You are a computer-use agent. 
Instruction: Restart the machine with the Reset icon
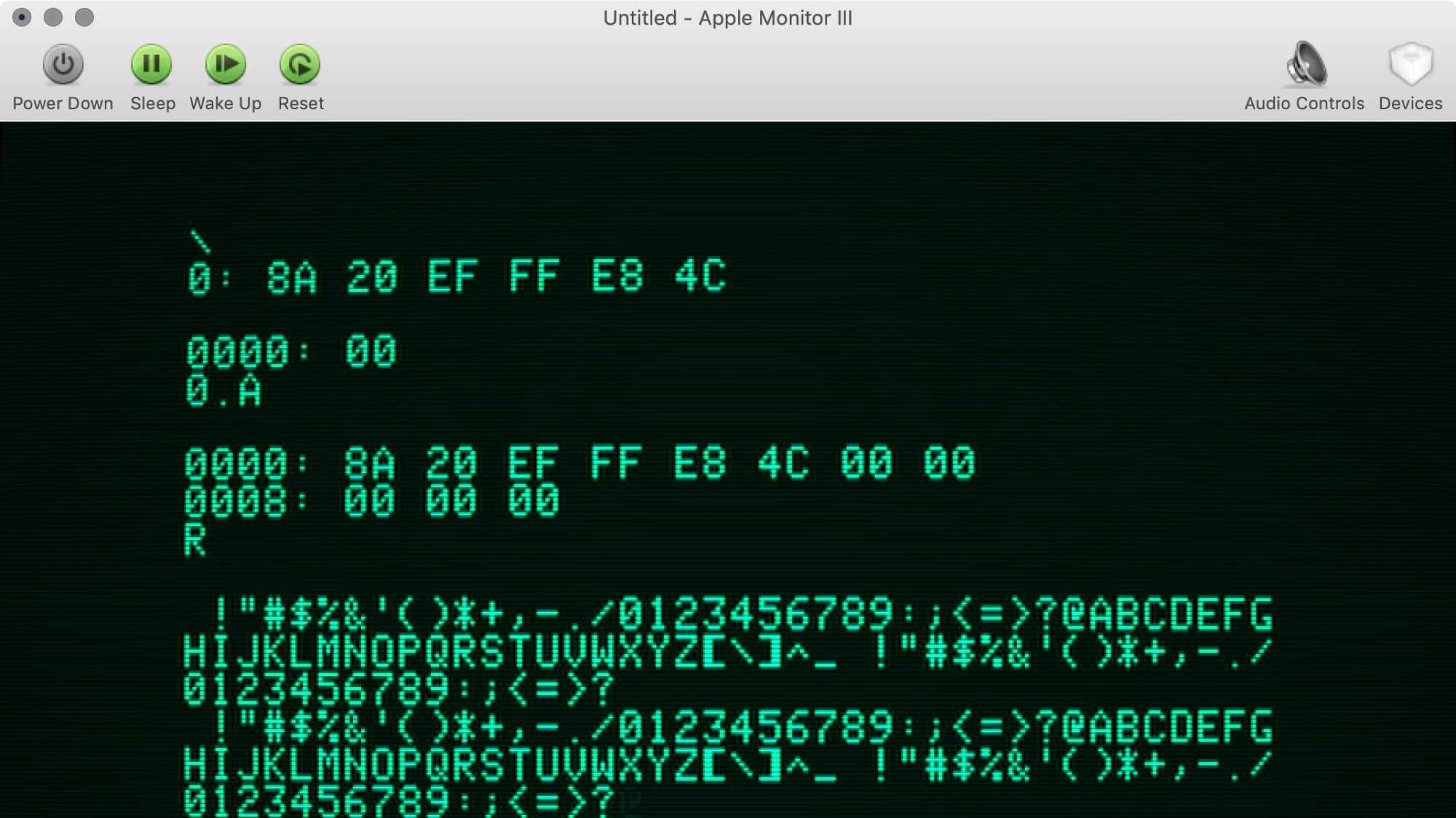[x=300, y=65]
